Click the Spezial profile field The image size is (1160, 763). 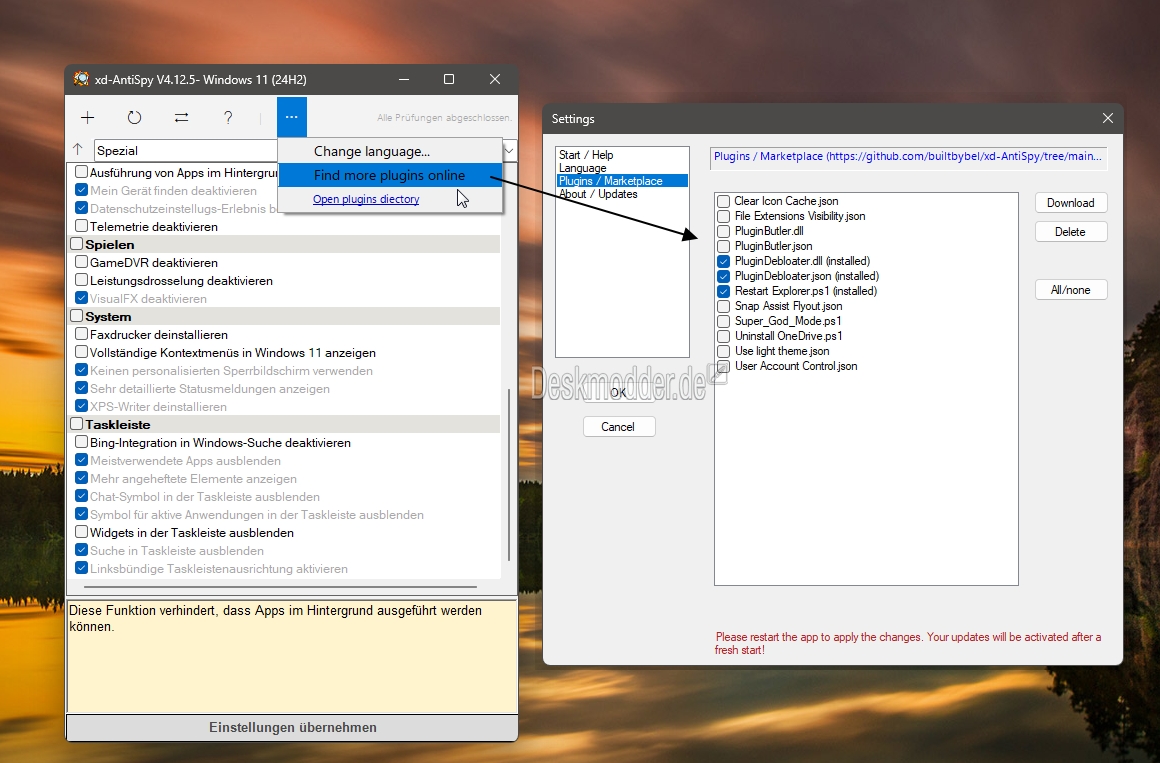tap(186, 150)
